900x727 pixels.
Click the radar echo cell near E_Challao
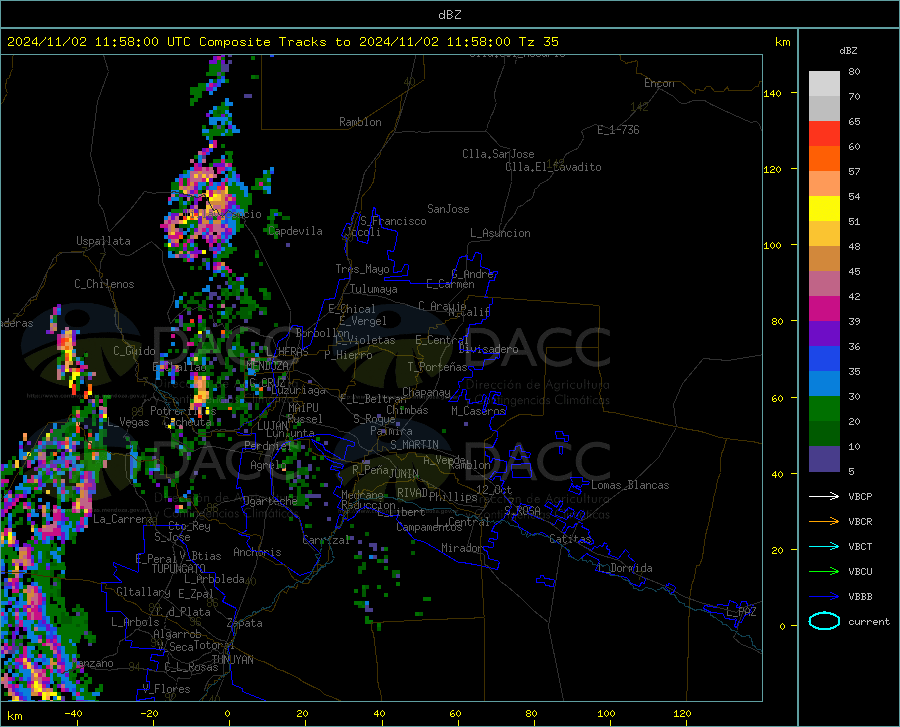[x=200, y=389]
